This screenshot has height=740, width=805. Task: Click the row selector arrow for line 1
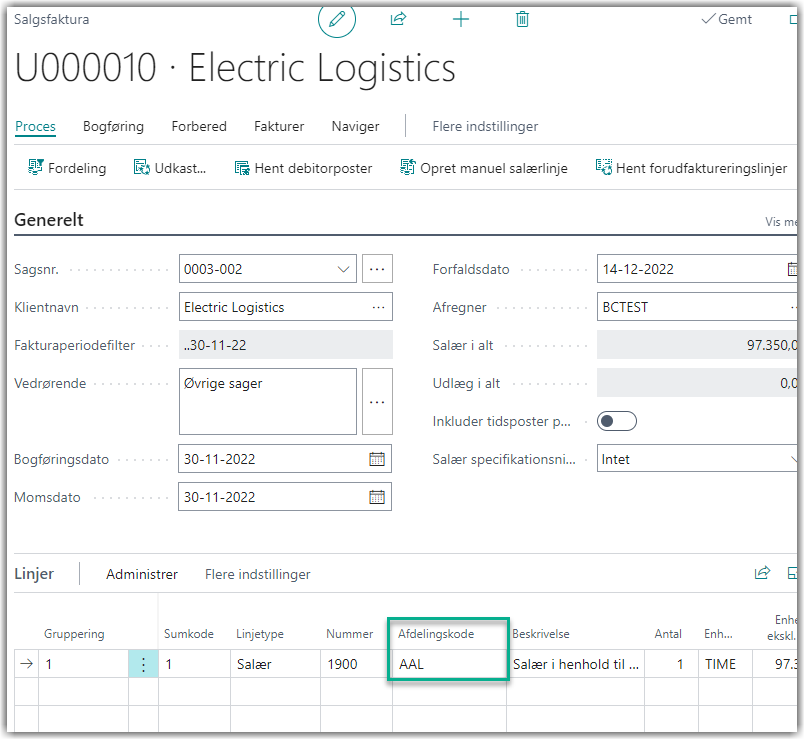point(26,664)
